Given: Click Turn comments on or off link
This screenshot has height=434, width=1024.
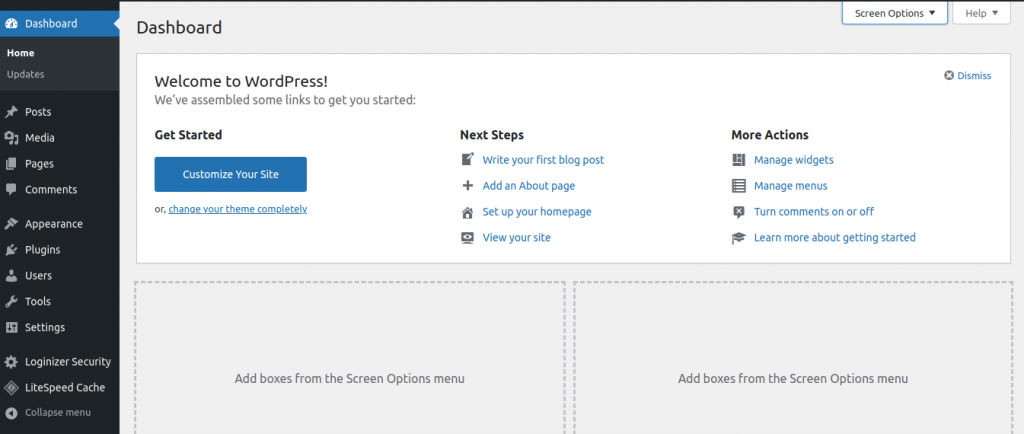Looking at the screenshot, I should pyautogui.click(x=814, y=212).
